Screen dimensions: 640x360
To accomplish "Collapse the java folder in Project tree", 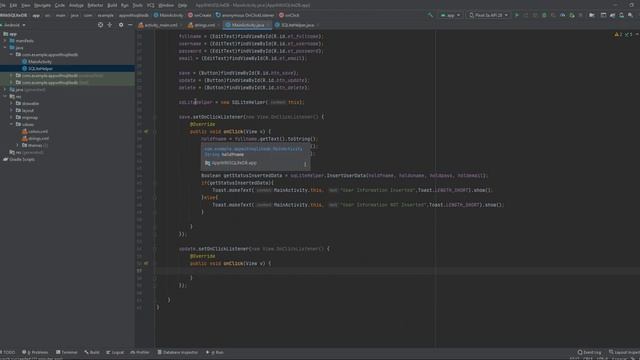I will [x=5, y=48].
